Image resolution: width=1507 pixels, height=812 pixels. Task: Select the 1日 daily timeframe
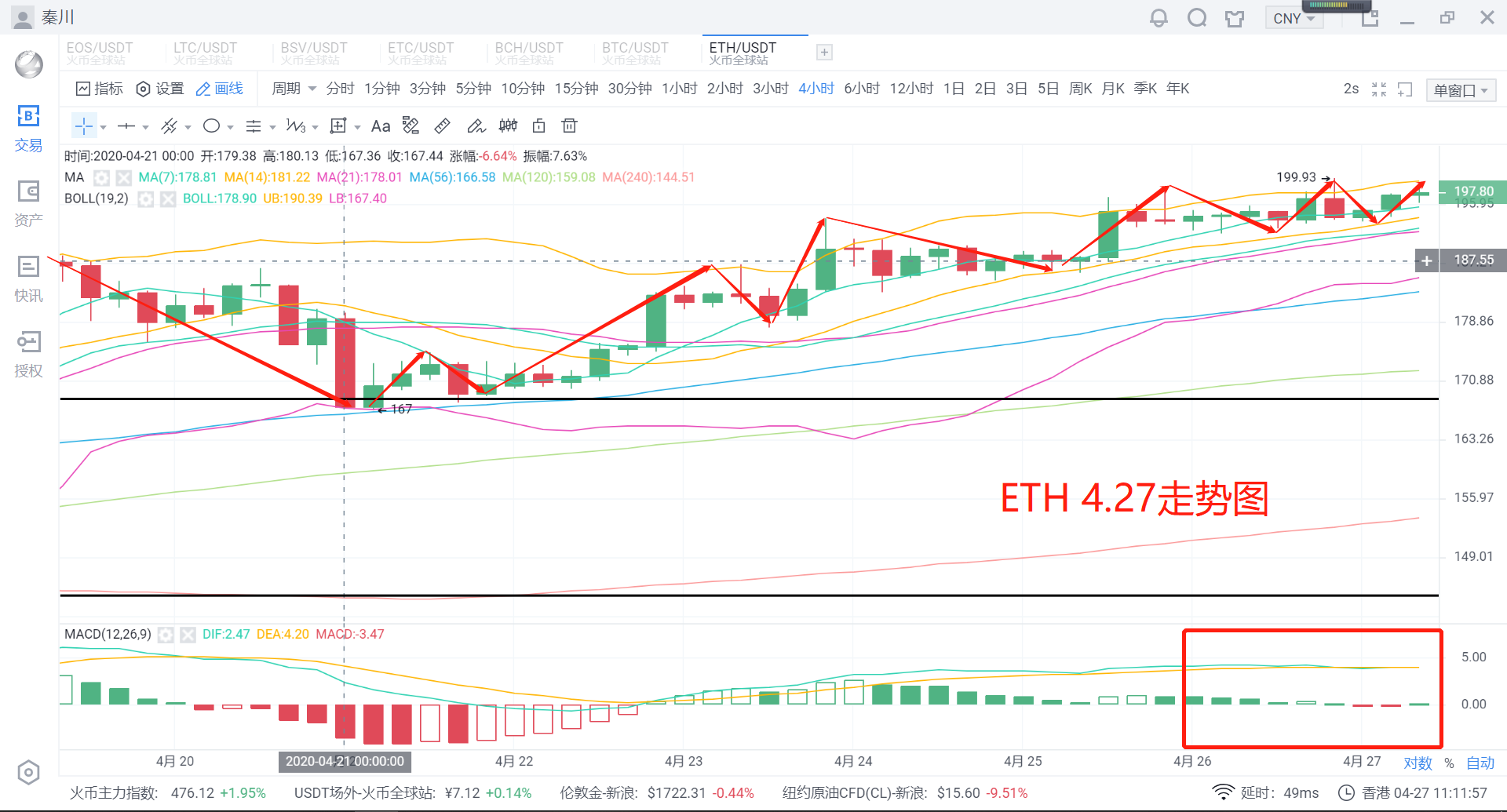pos(954,89)
